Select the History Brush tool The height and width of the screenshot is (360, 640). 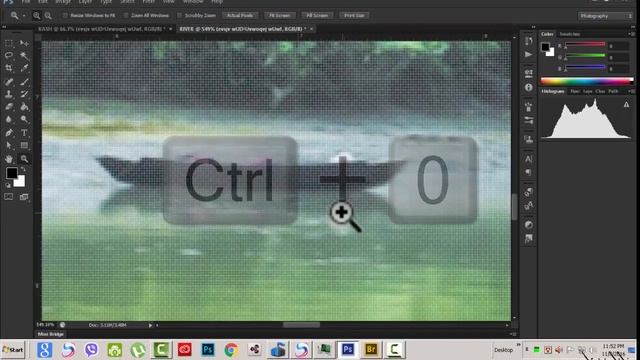tap(24, 94)
